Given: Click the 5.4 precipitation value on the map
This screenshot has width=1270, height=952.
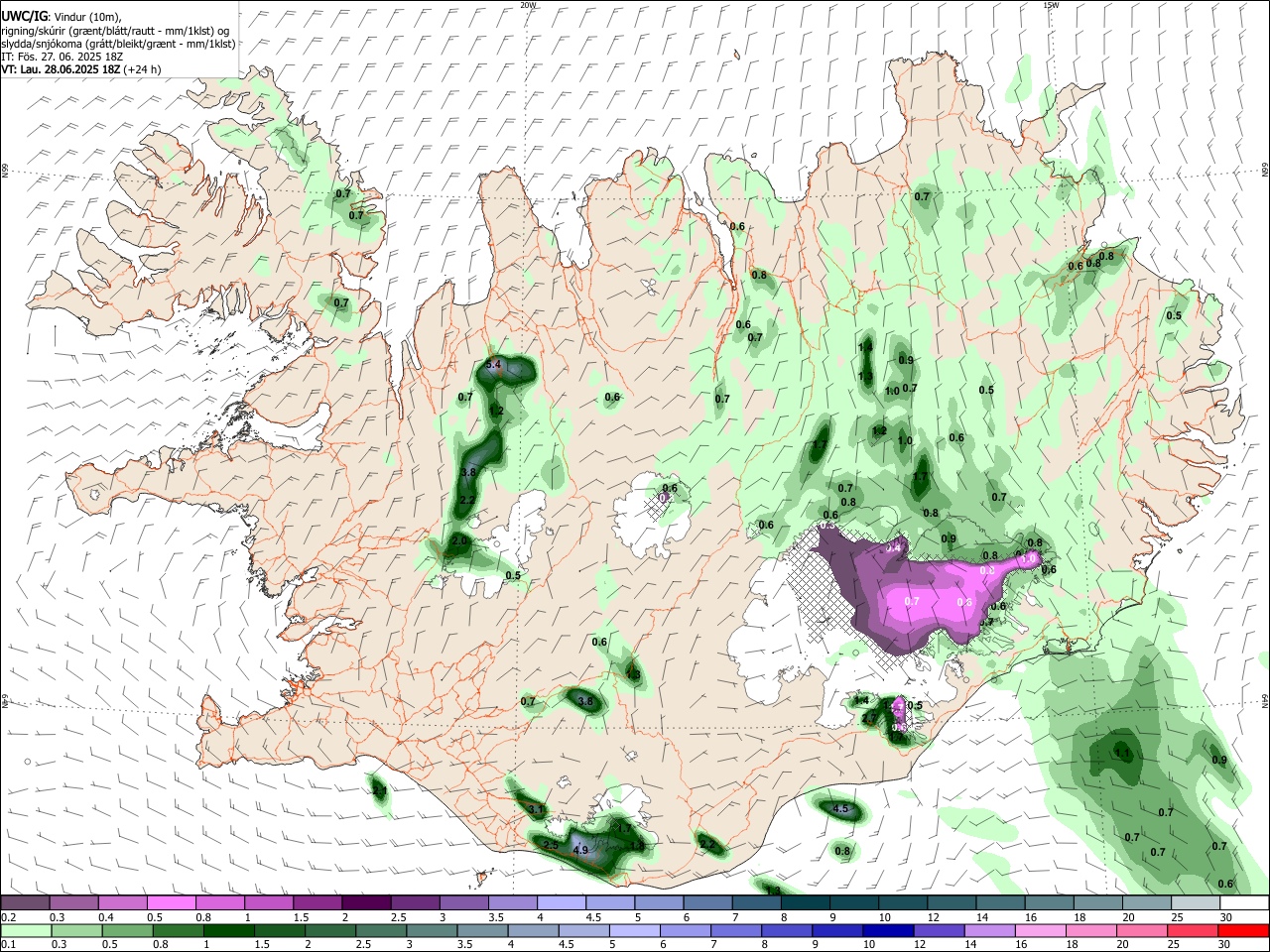Looking at the screenshot, I should tap(494, 366).
